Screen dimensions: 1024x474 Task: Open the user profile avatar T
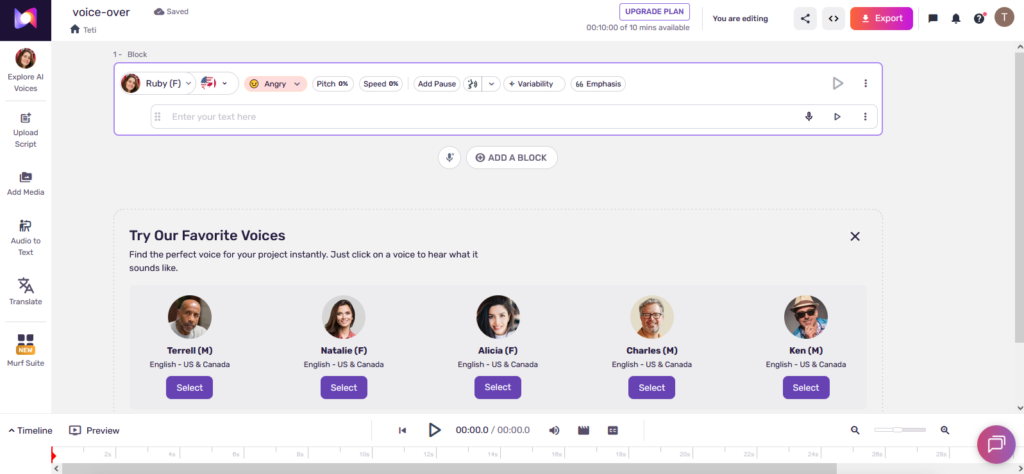pos(1004,18)
